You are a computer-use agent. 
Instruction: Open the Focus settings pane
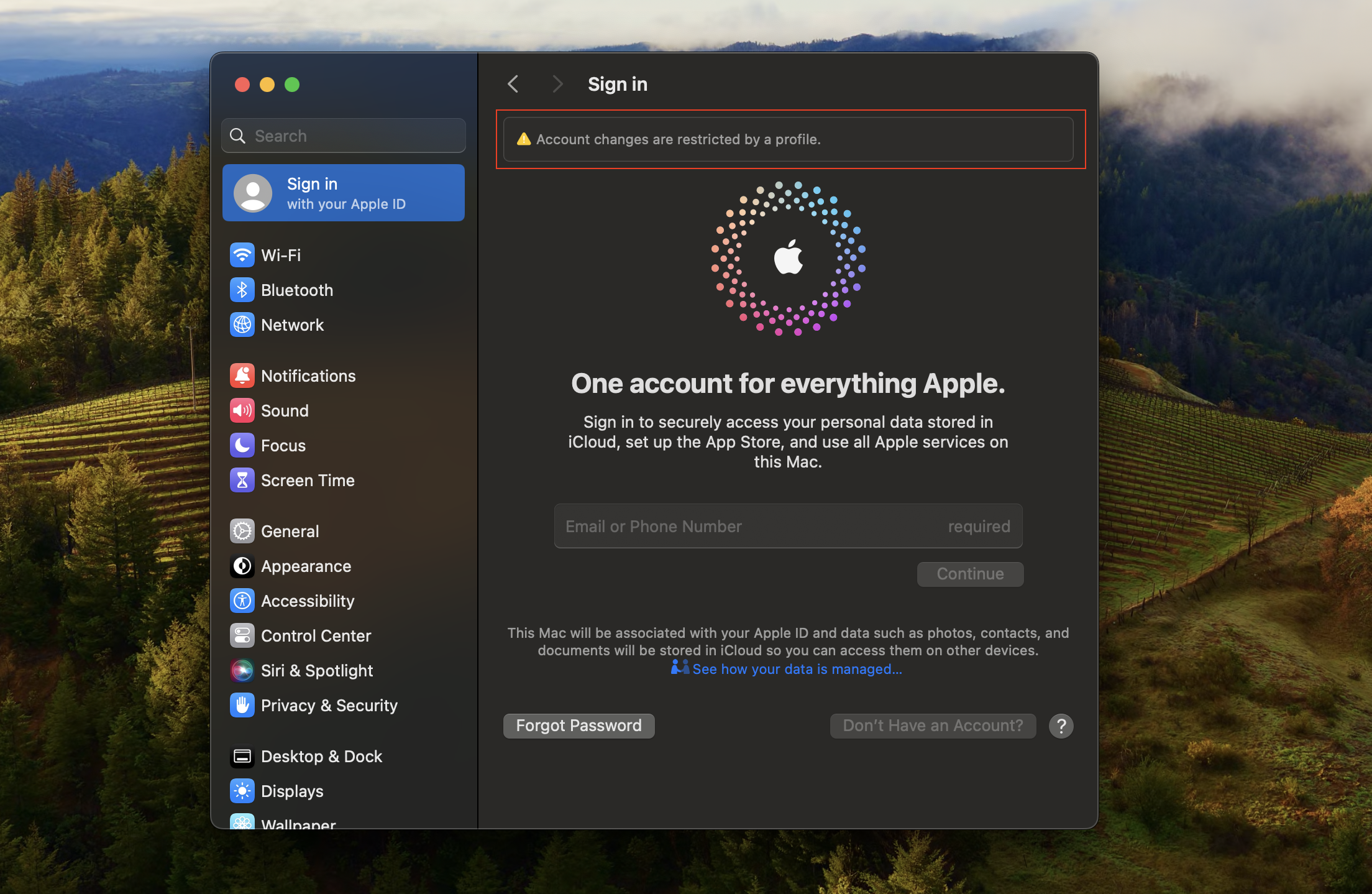(x=344, y=445)
